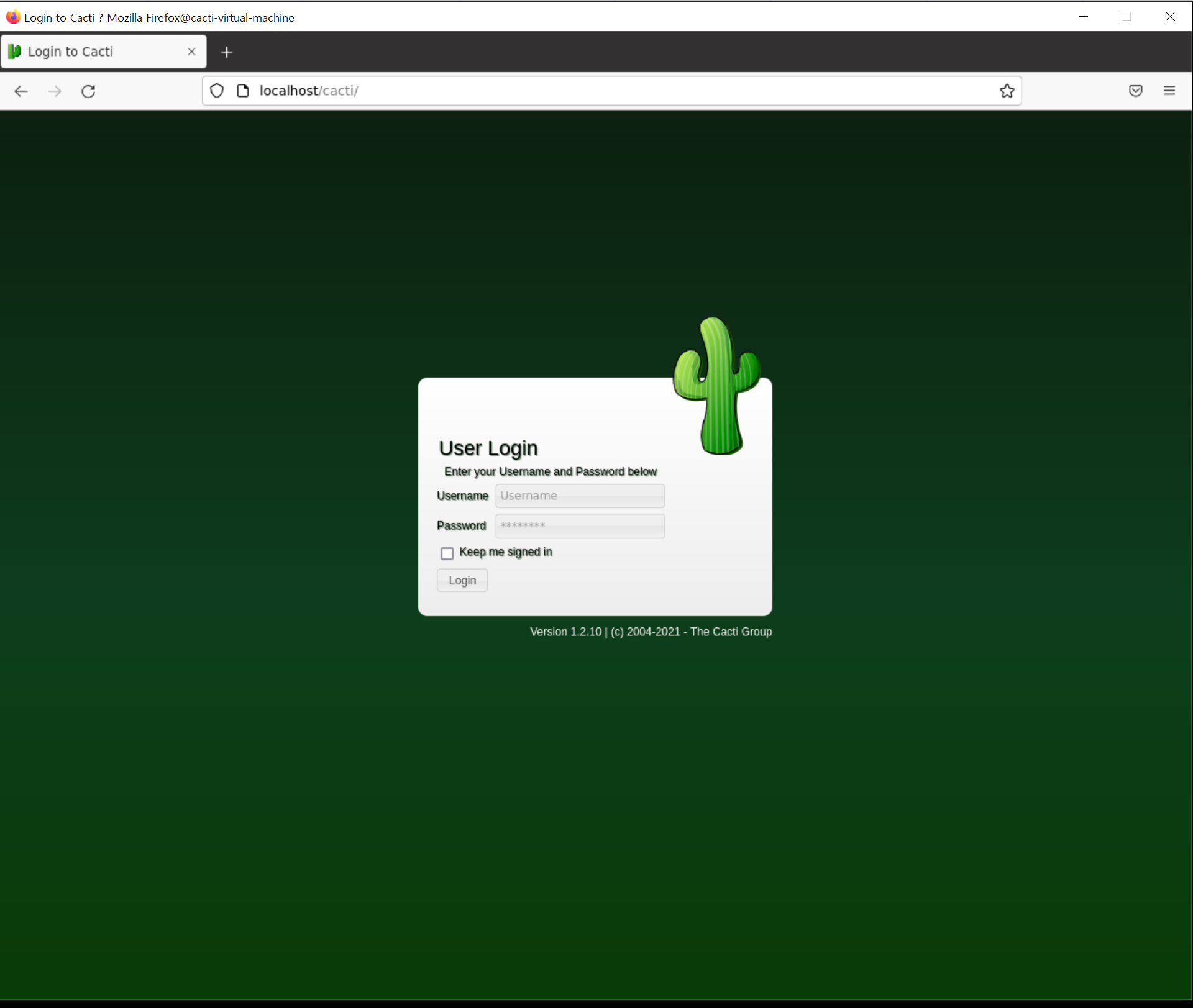Bookmark this page with the star icon
This screenshot has width=1193, height=1008.
tap(1007, 91)
